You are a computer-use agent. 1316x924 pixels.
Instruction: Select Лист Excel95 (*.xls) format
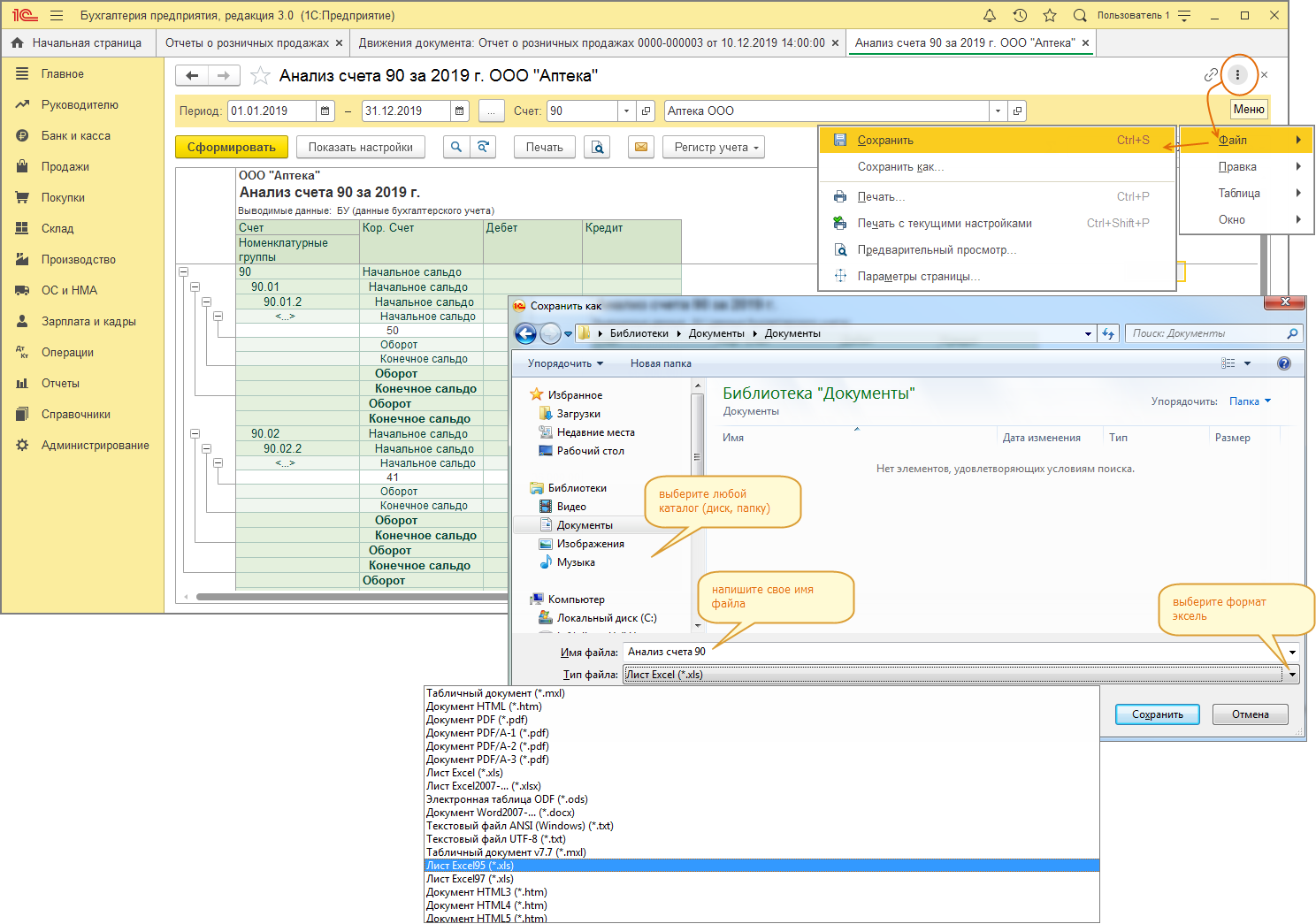tap(761, 866)
